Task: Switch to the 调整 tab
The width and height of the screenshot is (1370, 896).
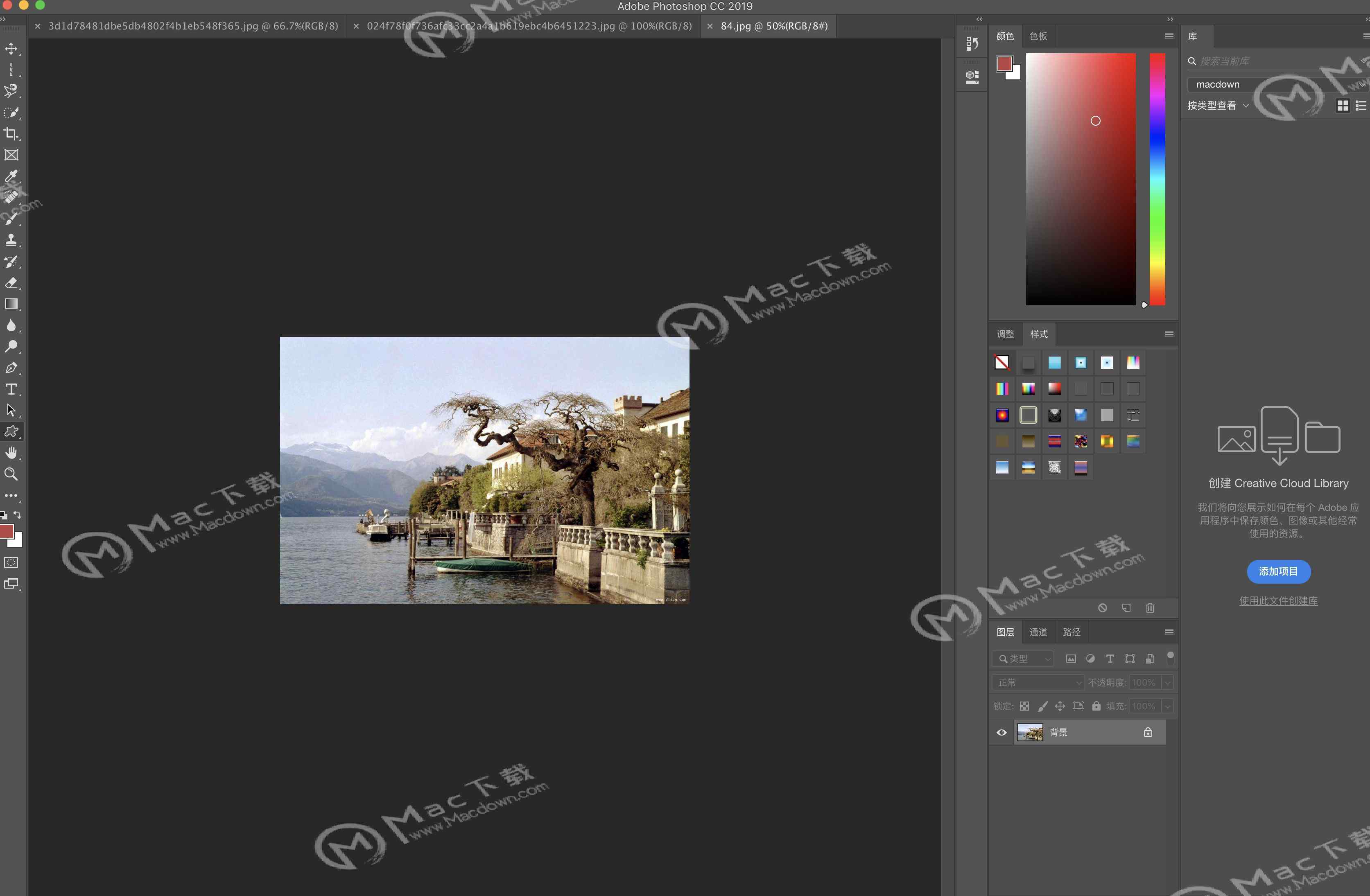Action: point(1006,334)
